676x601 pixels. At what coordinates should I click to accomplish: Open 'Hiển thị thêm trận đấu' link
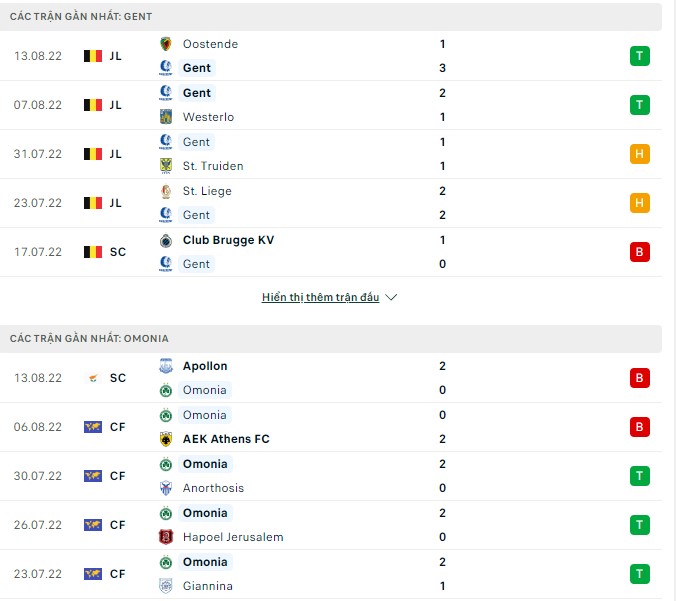coord(320,298)
